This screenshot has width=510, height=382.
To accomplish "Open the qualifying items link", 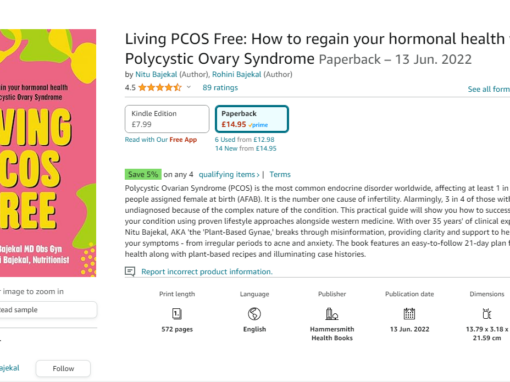I will [x=229, y=174].
